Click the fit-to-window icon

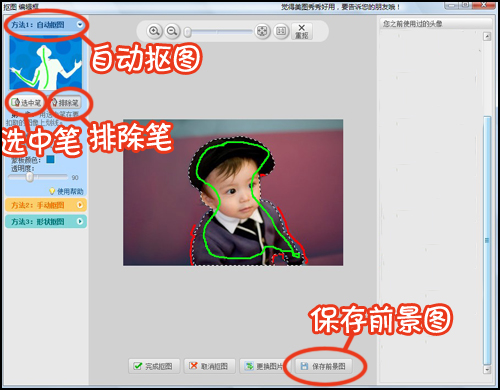point(262,31)
